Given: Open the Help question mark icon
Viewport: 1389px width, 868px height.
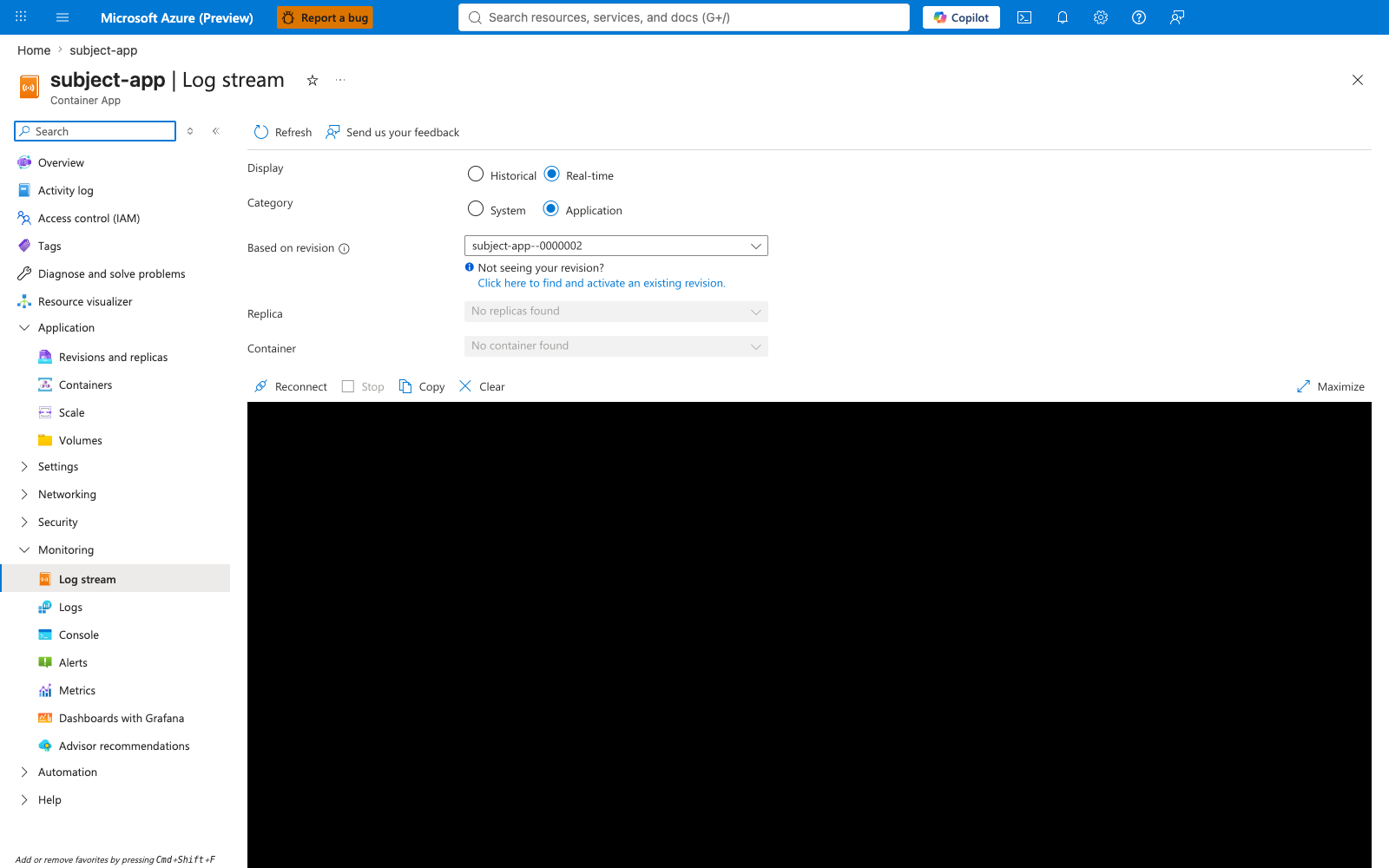Looking at the screenshot, I should (1139, 17).
